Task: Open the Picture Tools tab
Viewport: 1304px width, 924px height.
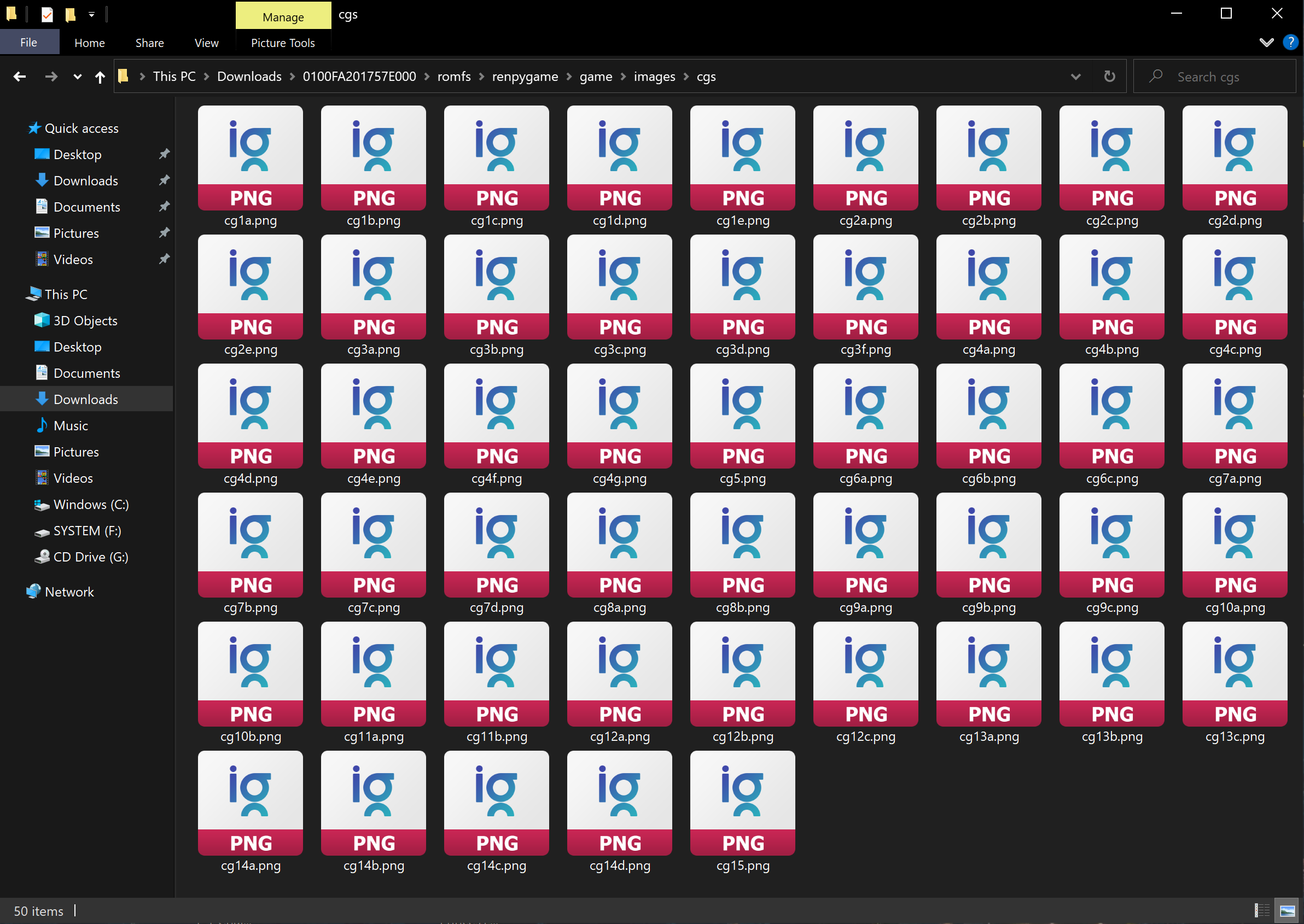Action: coord(283,43)
